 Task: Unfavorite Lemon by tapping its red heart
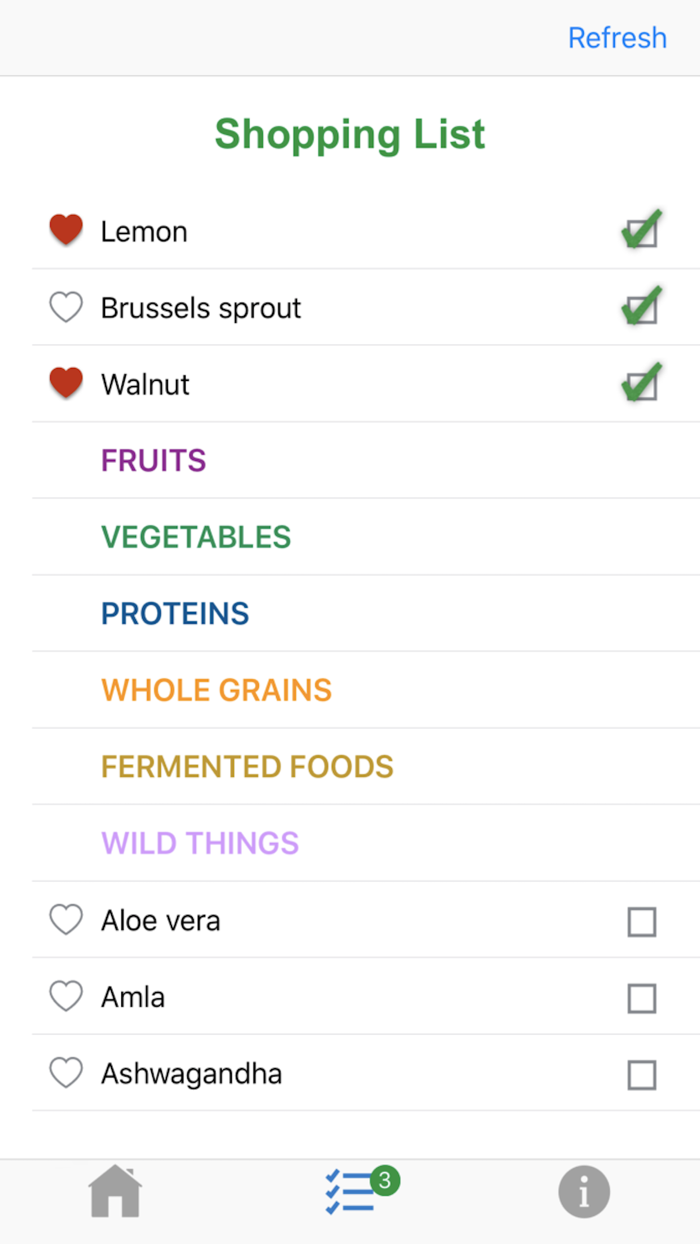(x=65, y=230)
